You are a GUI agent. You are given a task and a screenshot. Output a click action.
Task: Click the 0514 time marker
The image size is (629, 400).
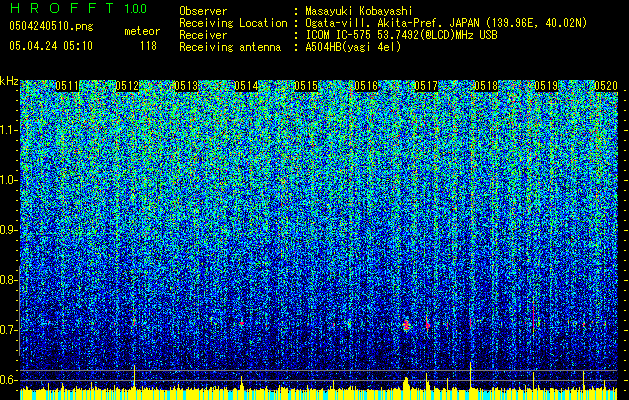tap(246, 86)
